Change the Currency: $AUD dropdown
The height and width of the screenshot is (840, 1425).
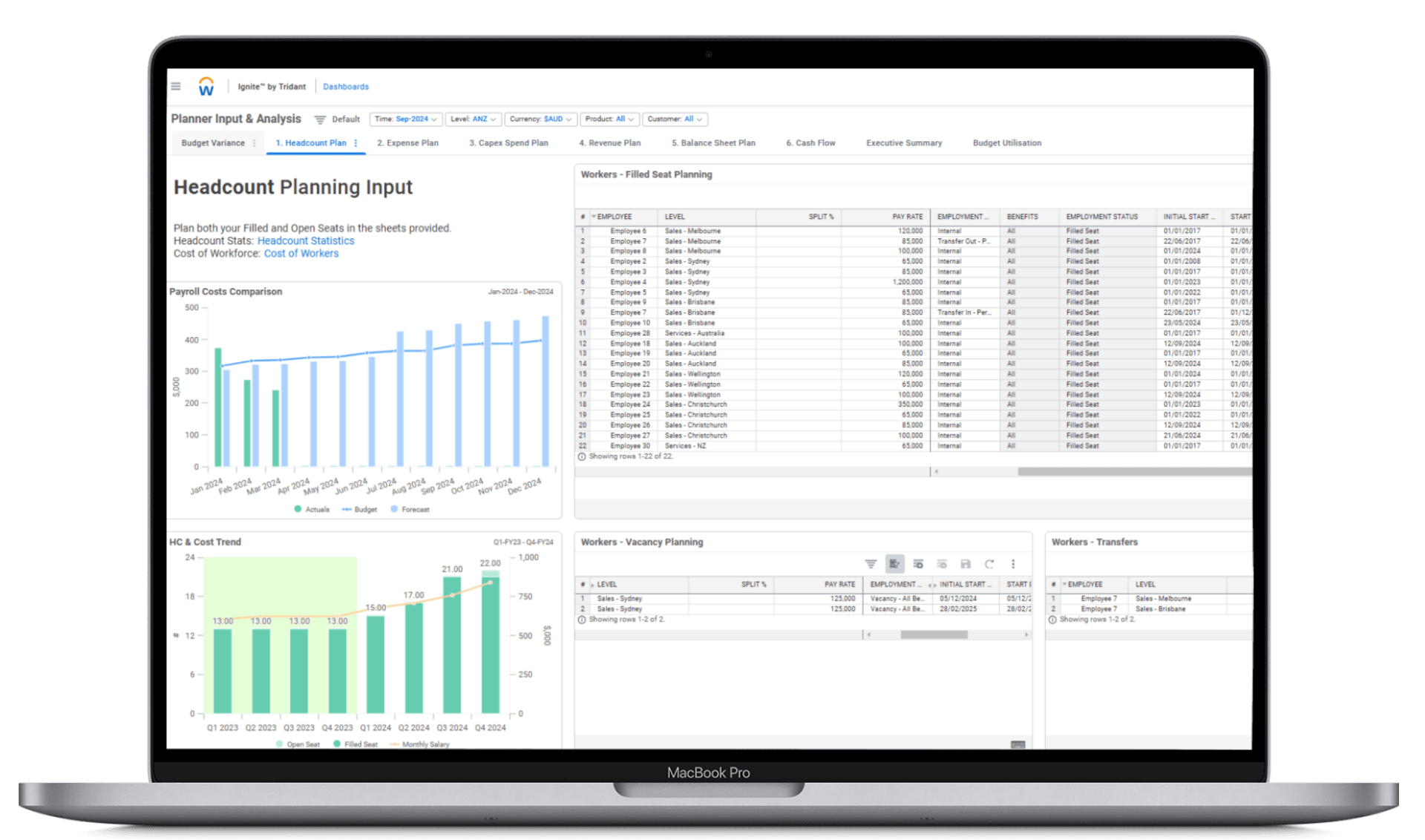pyautogui.click(x=540, y=119)
